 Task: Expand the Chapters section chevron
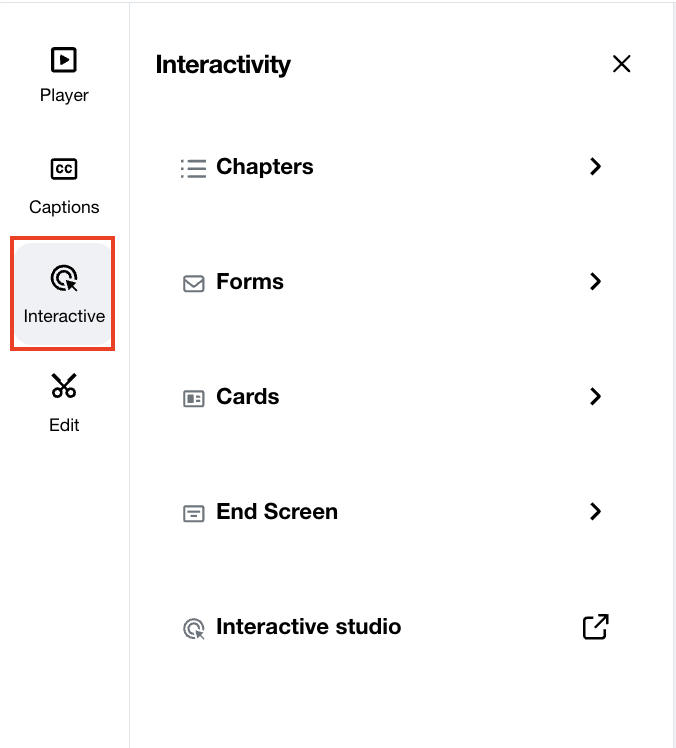(596, 167)
